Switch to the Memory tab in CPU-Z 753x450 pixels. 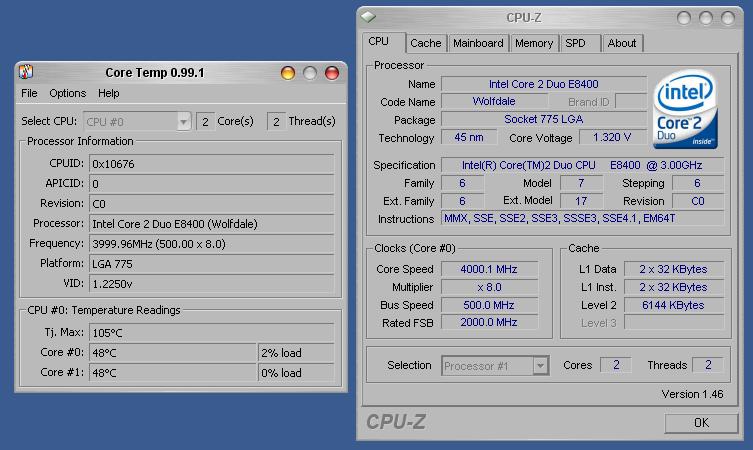(x=534, y=43)
